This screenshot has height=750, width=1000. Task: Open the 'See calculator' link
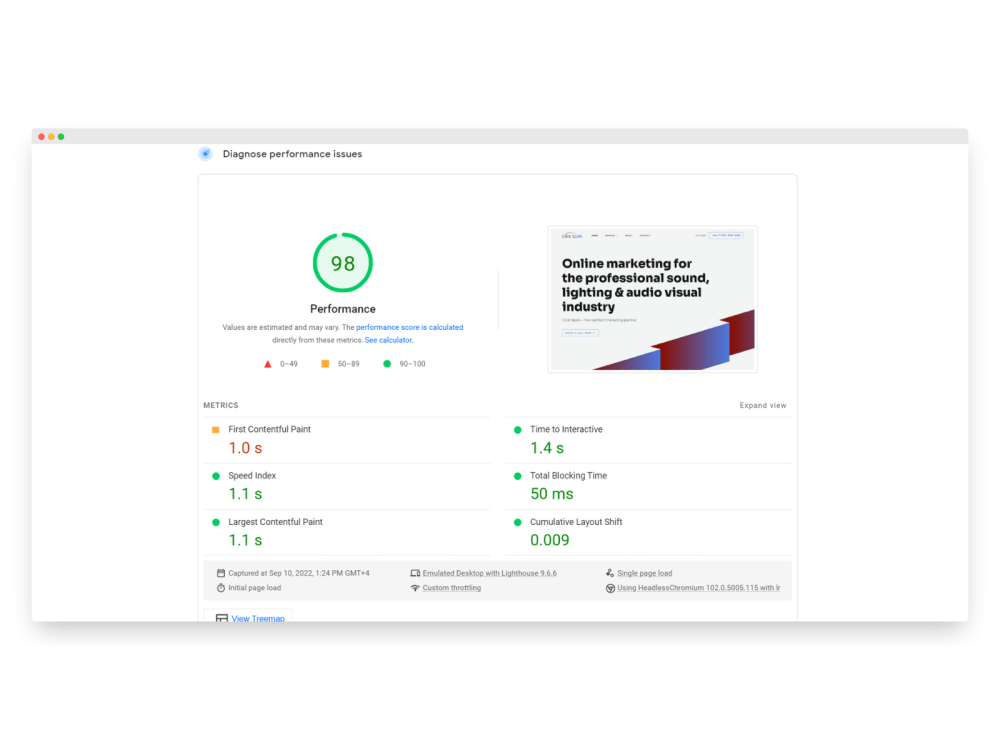tap(388, 340)
